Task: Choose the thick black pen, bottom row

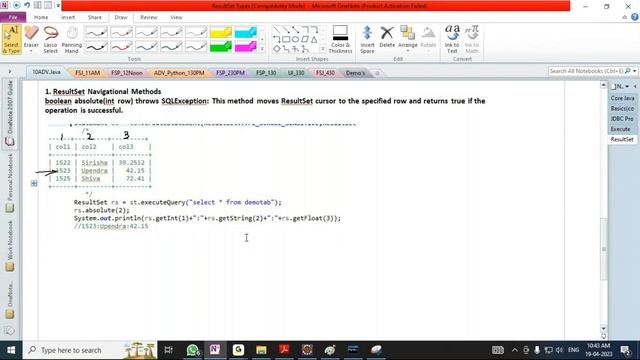Action: [x=97, y=47]
